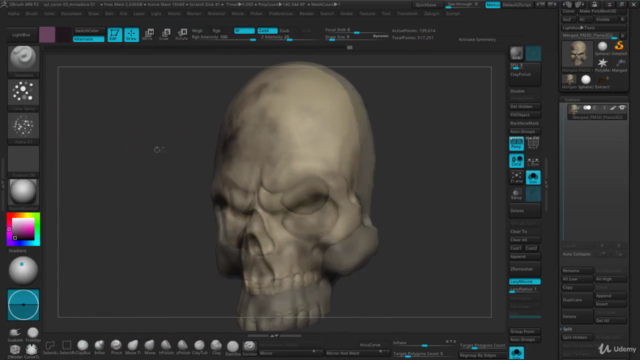Open the Zplugin menu
Screen dimensions: 640x360
coord(431,13)
